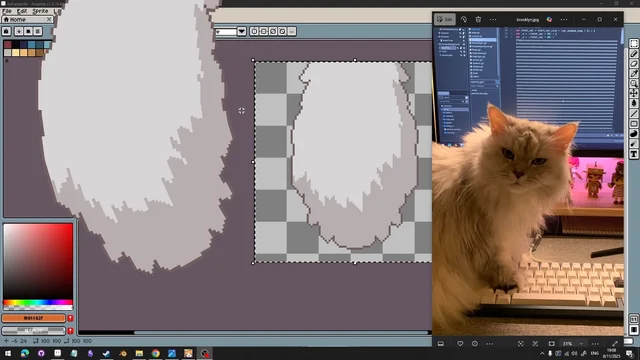This screenshot has width=640, height=360.
Task: Close the Home tab
Action: click(x=49, y=19)
